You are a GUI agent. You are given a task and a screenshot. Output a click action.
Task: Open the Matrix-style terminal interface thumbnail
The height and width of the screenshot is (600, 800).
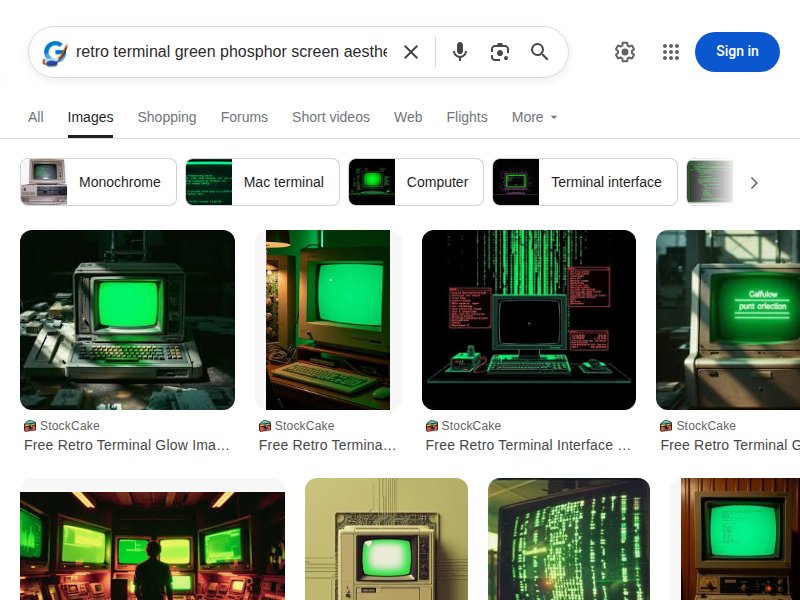point(529,319)
